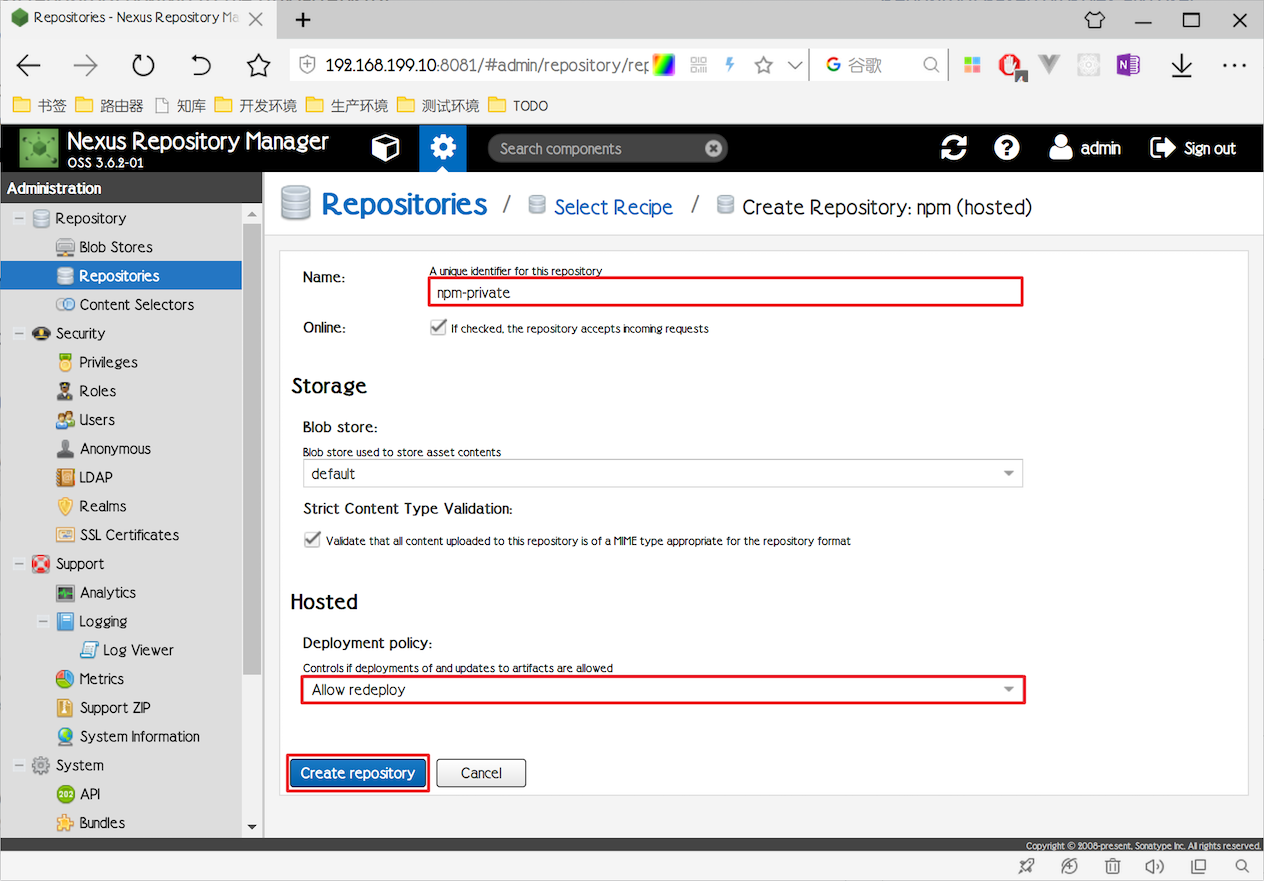
Task: Open the Help question mark icon
Action: pos(1007,148)
